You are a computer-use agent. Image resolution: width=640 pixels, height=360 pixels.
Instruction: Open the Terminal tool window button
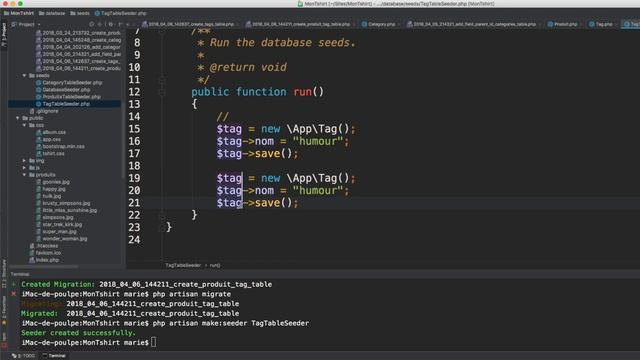pos(54,356)
